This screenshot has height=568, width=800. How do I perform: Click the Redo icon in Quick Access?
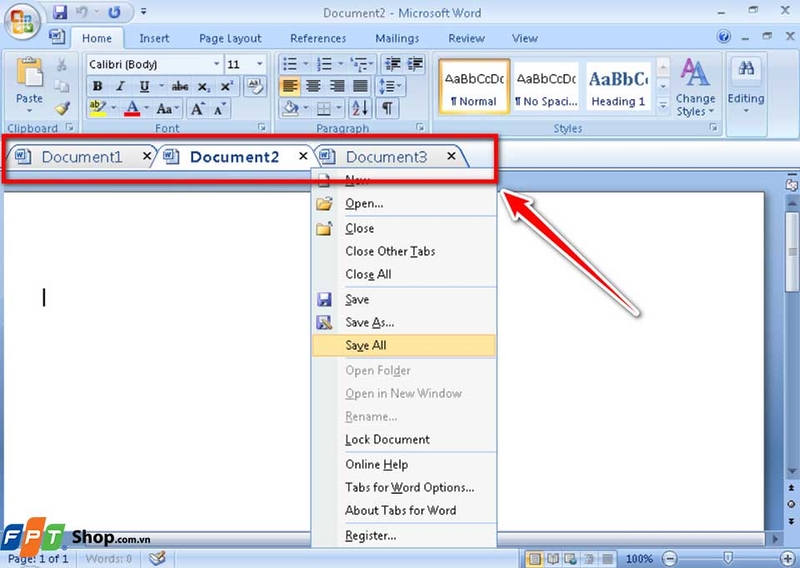[x=114, y=12]
